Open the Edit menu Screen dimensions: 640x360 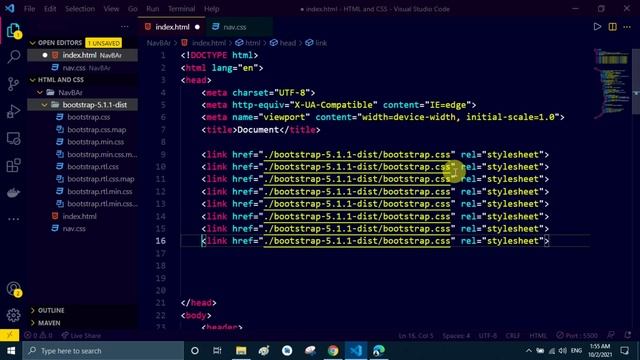tap(50, 9)
